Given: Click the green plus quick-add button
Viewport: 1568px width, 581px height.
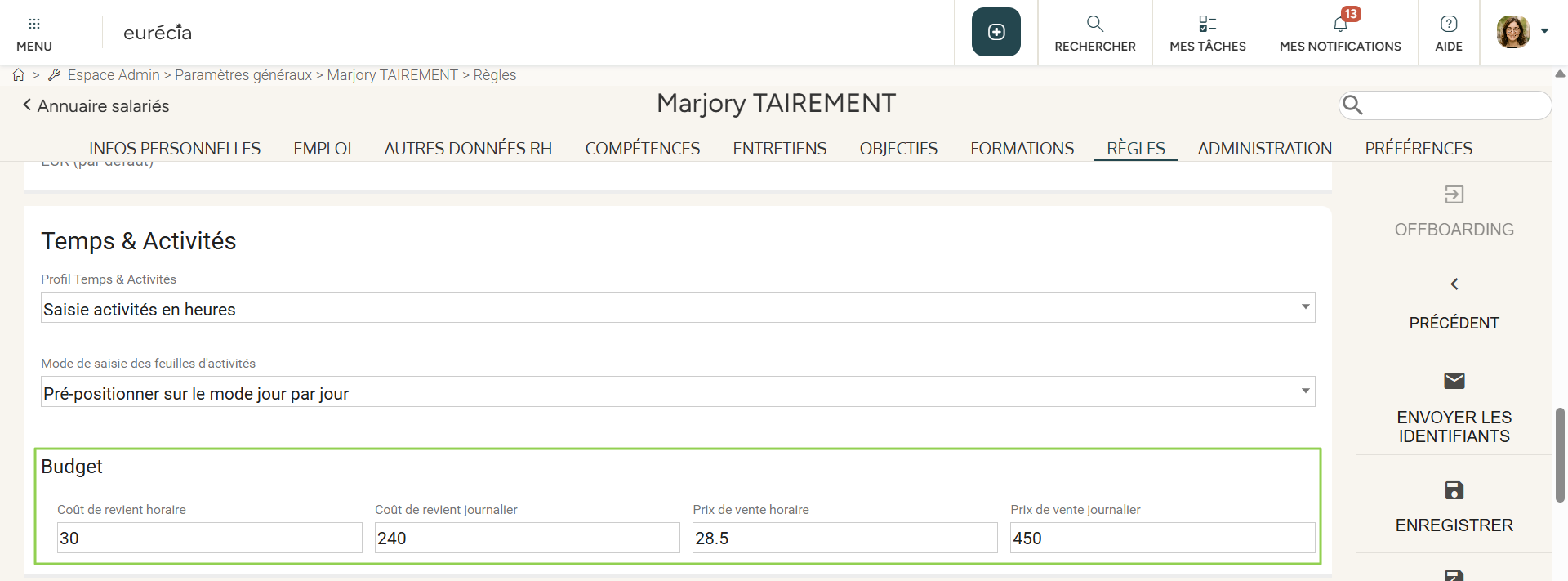Looking at the screenshot, I should click(996, 32).
